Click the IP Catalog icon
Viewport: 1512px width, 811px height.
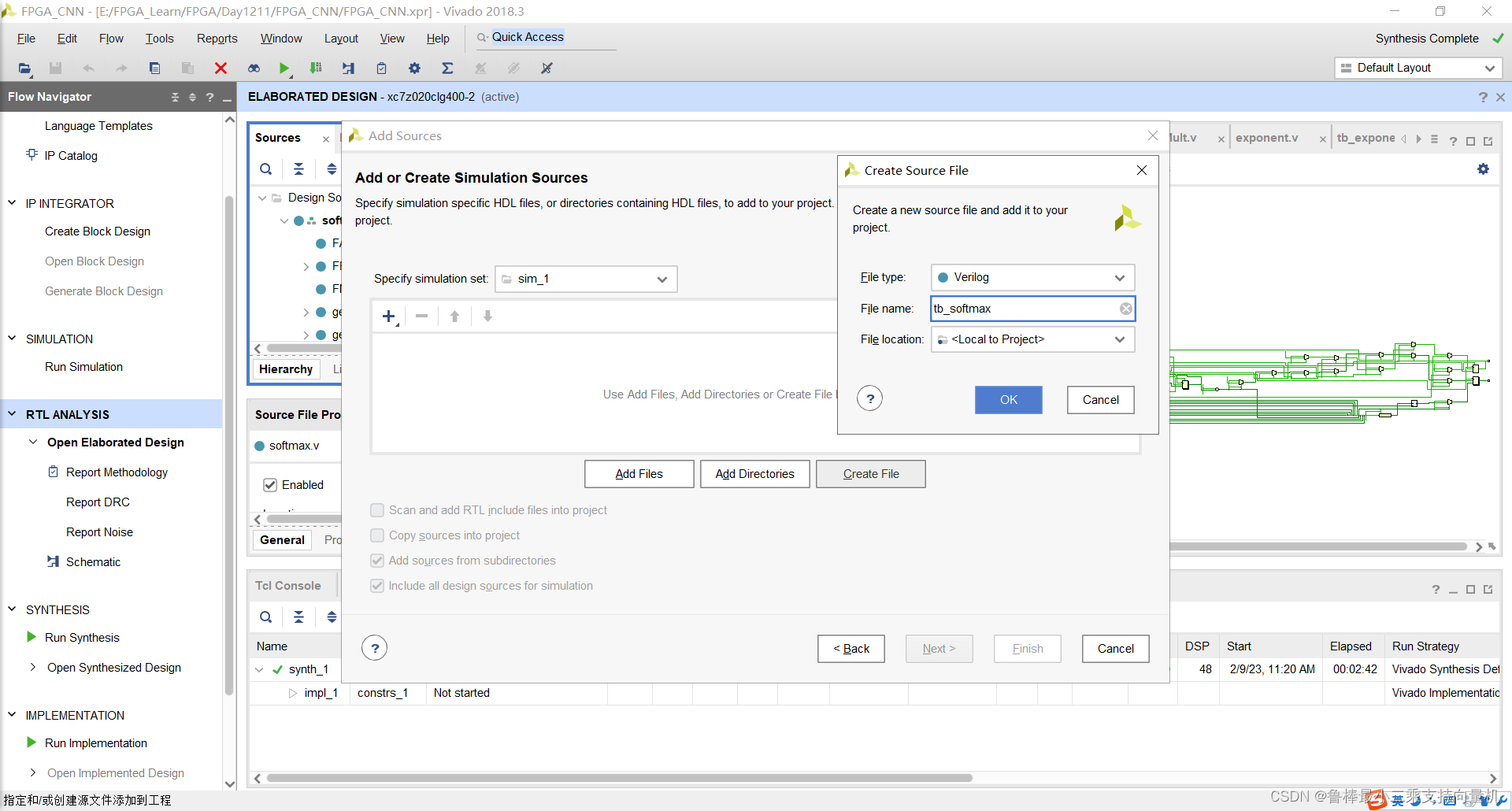coord(31,154)
